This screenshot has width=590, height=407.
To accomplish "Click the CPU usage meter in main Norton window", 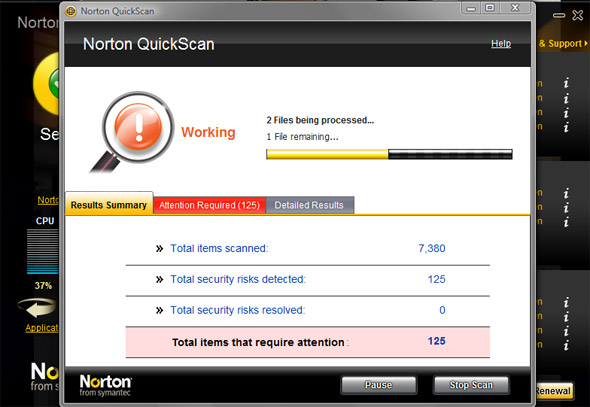I will (x=43, y=251).
